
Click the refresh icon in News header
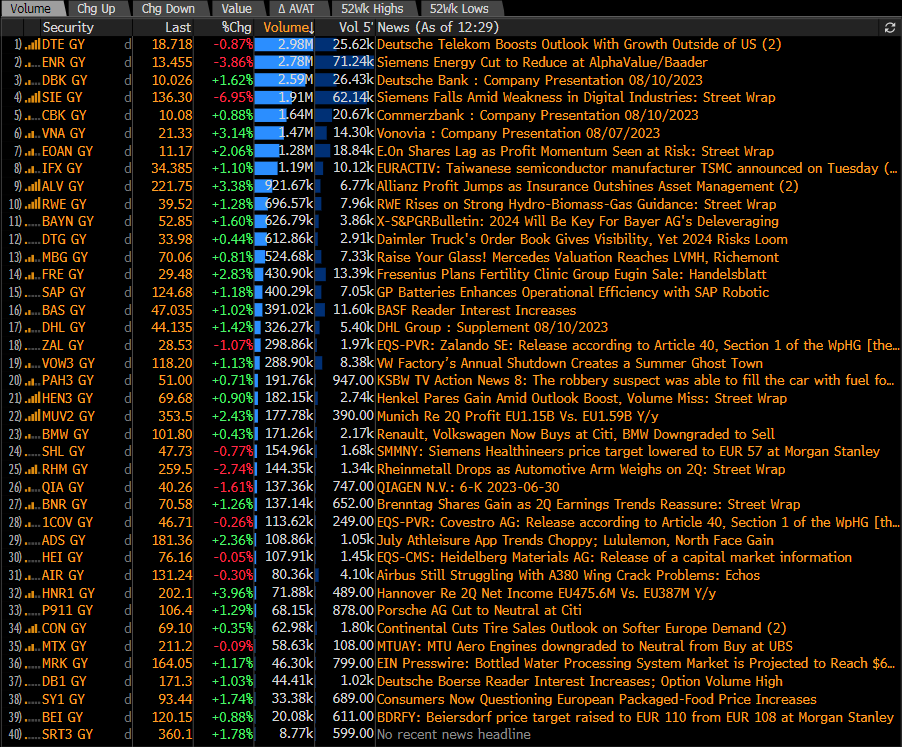click(889, 28)
